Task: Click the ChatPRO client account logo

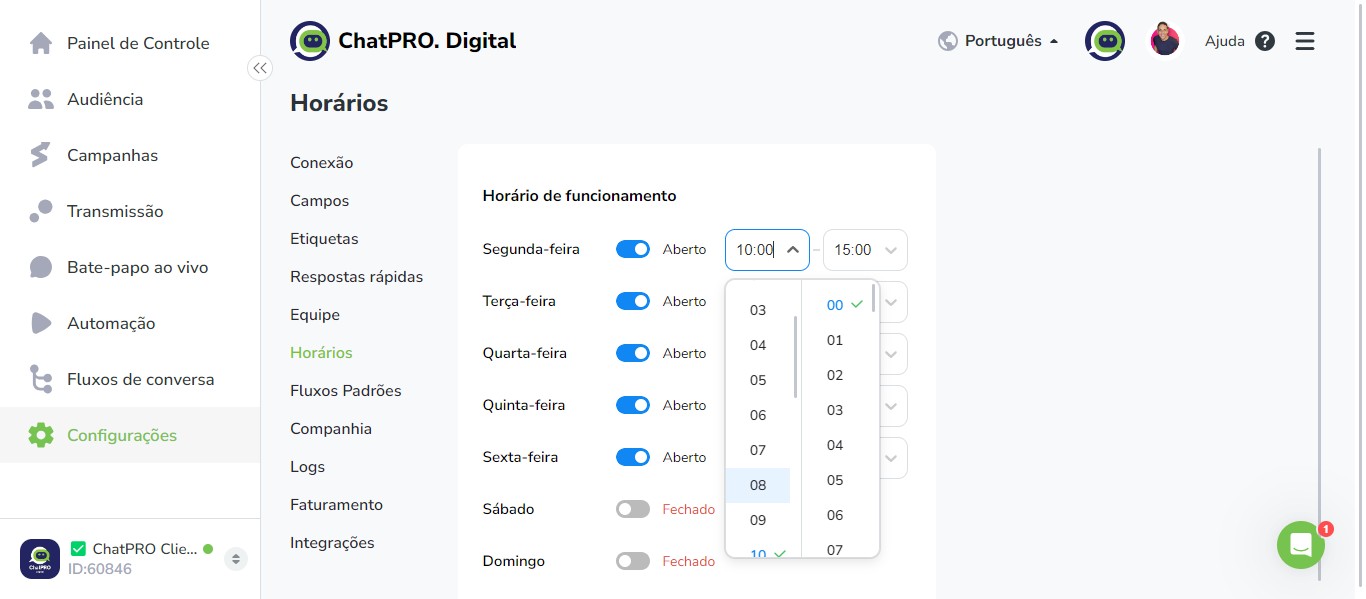Action: (x=40, y=558)
